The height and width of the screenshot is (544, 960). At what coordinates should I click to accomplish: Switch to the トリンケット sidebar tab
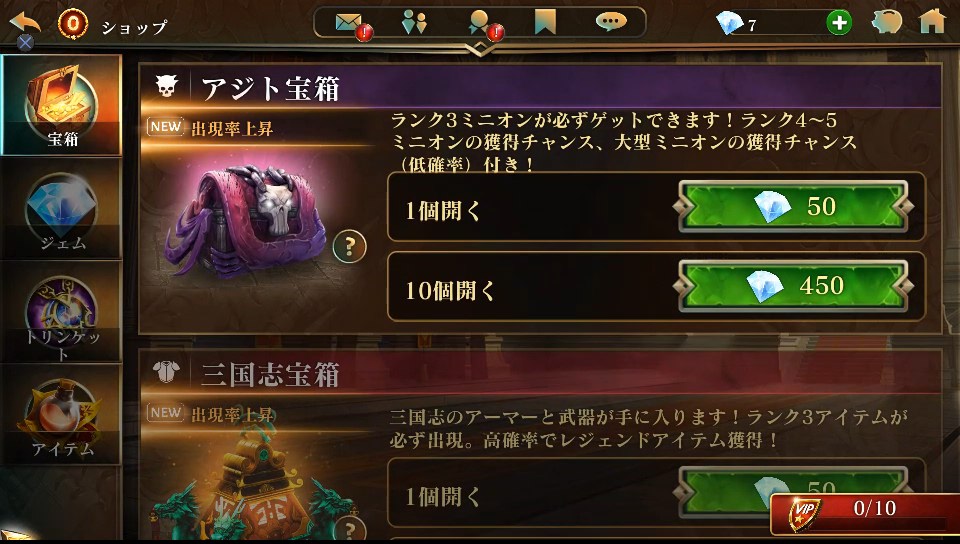point(61,311)
